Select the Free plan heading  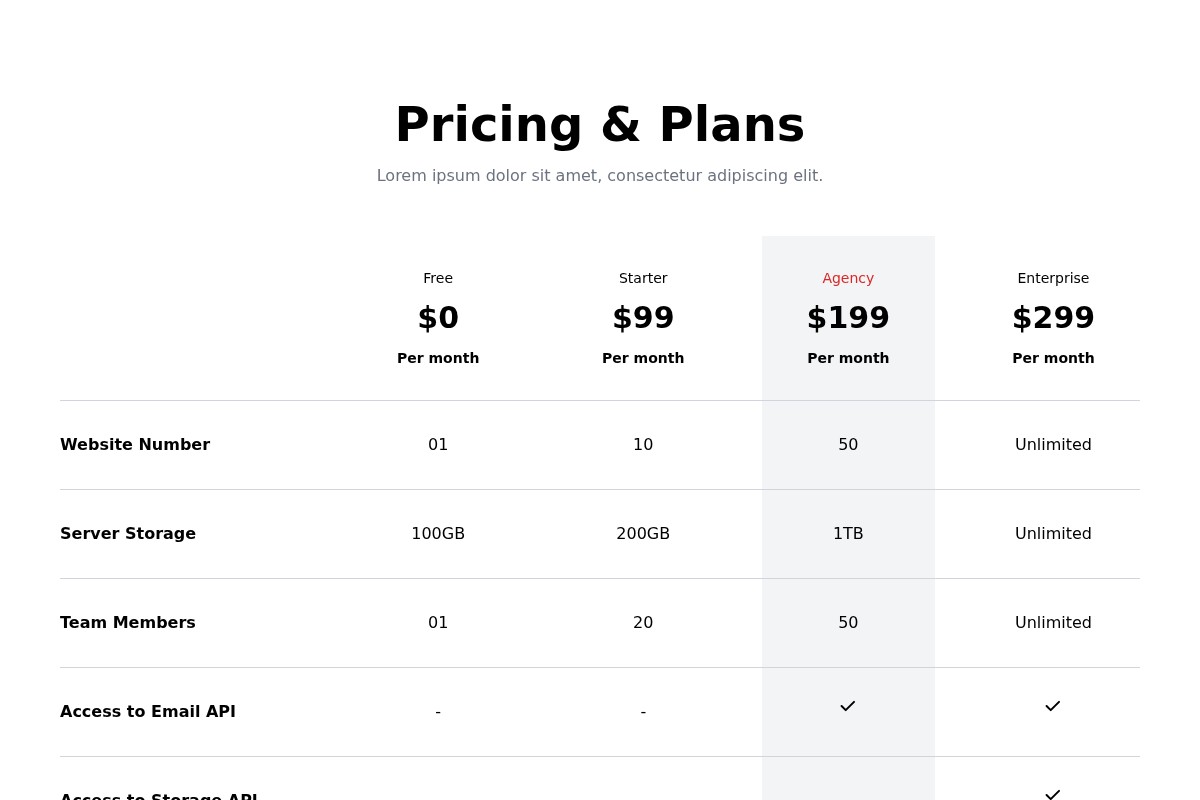coord(438,278)
